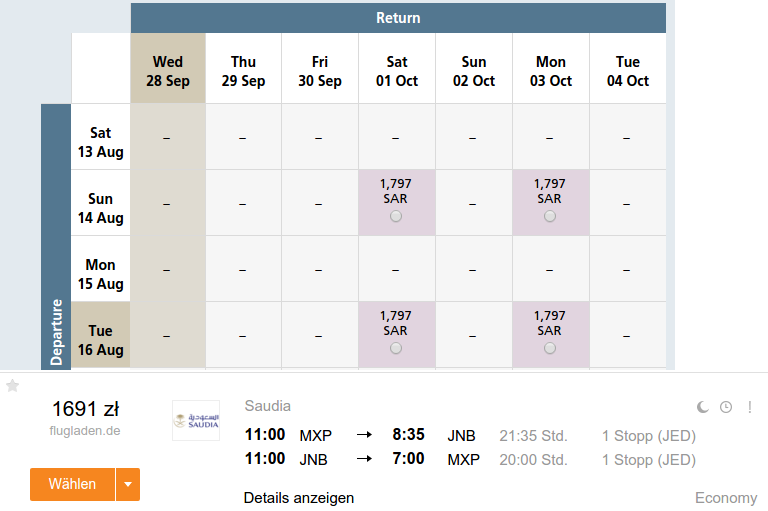
Task: Click the clock duration icon
Action: tap(726, 407)
